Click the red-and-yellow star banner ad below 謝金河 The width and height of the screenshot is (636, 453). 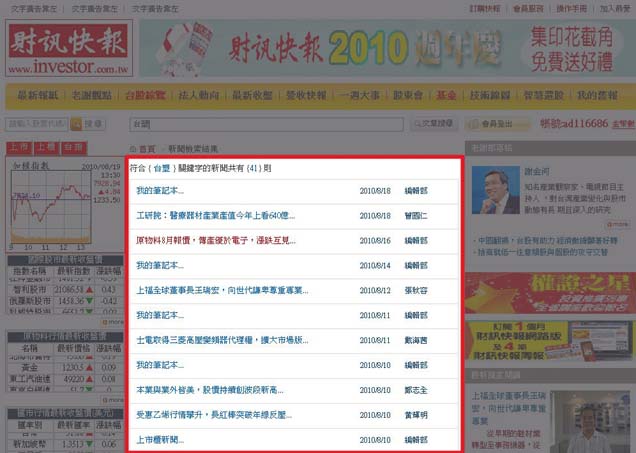(x=550, y=293)
